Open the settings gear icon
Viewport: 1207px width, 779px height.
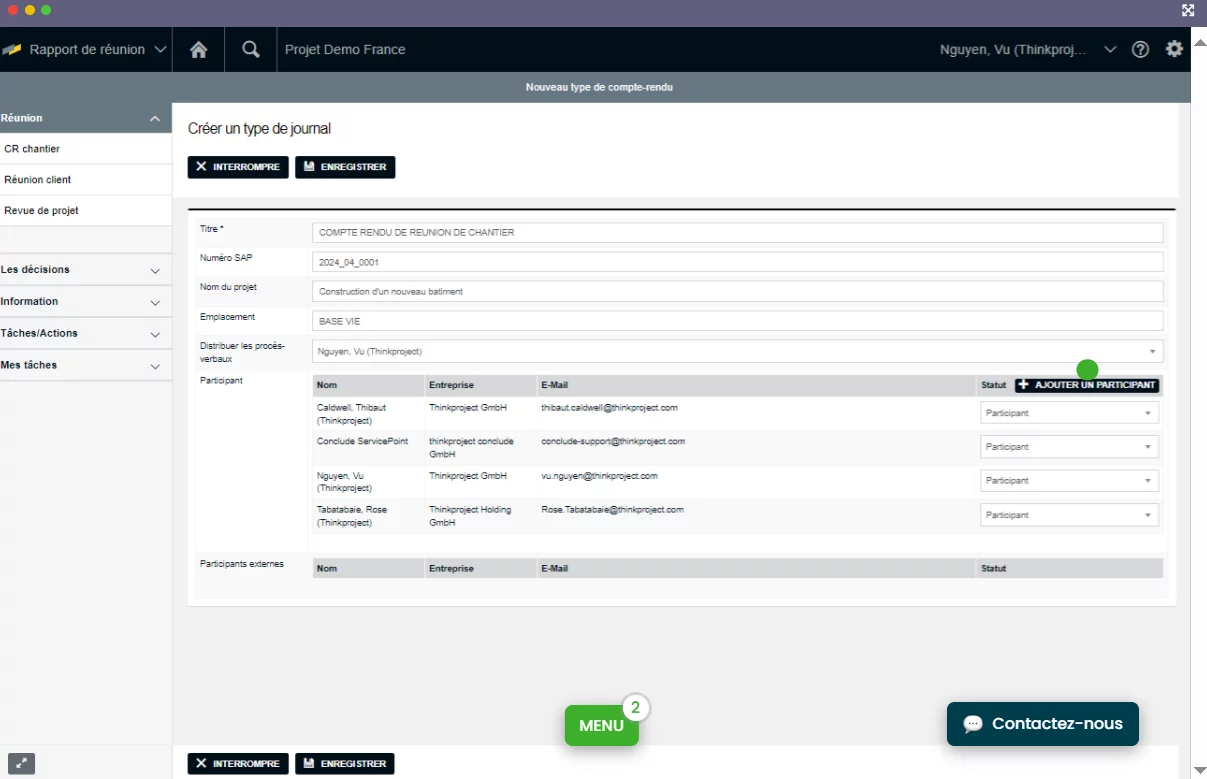point(1174,49)
